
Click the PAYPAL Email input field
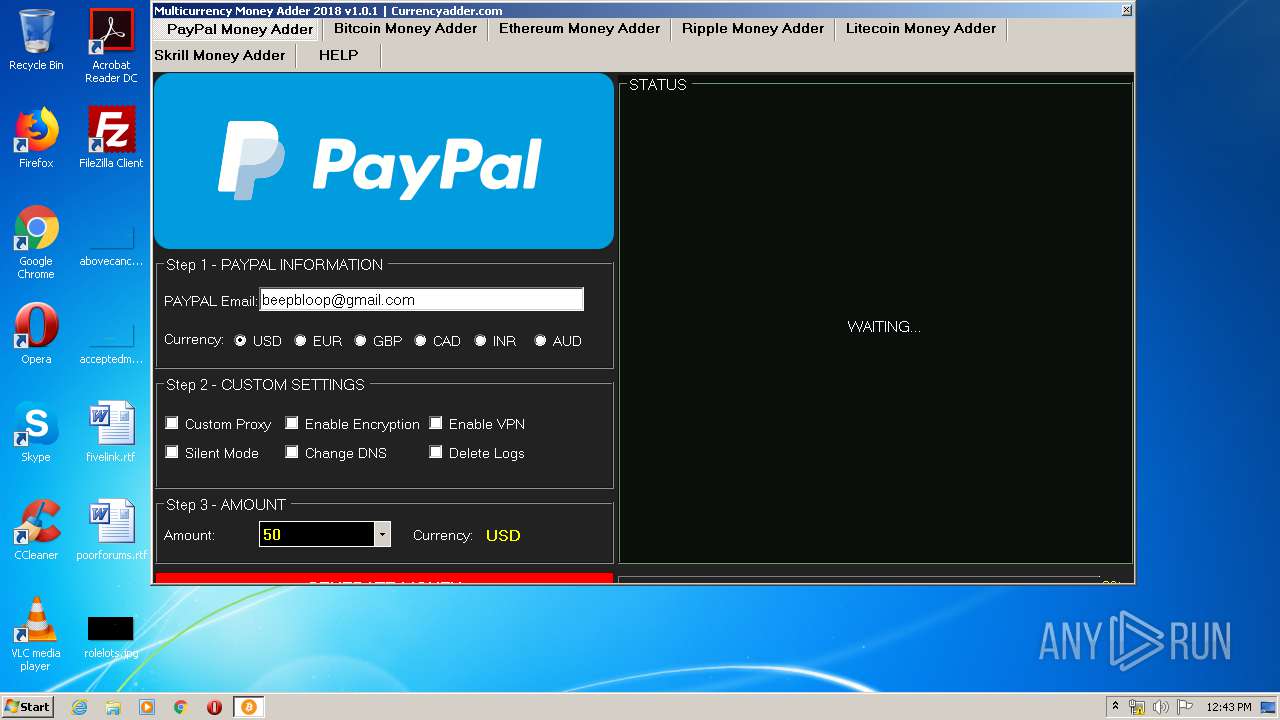pyautogui.click(x=421, y=300)
